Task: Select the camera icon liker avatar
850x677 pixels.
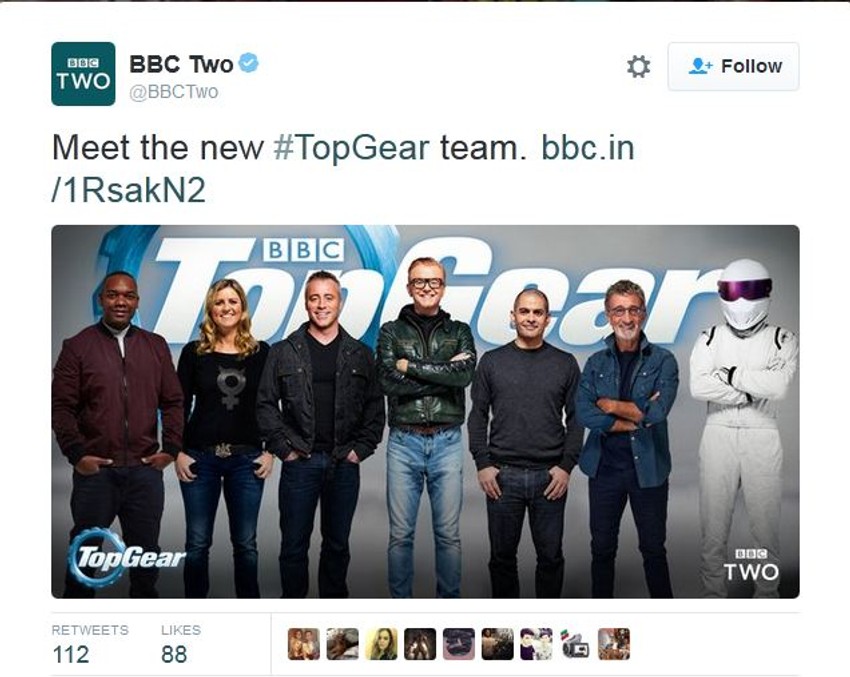Action: coord(575,644)
